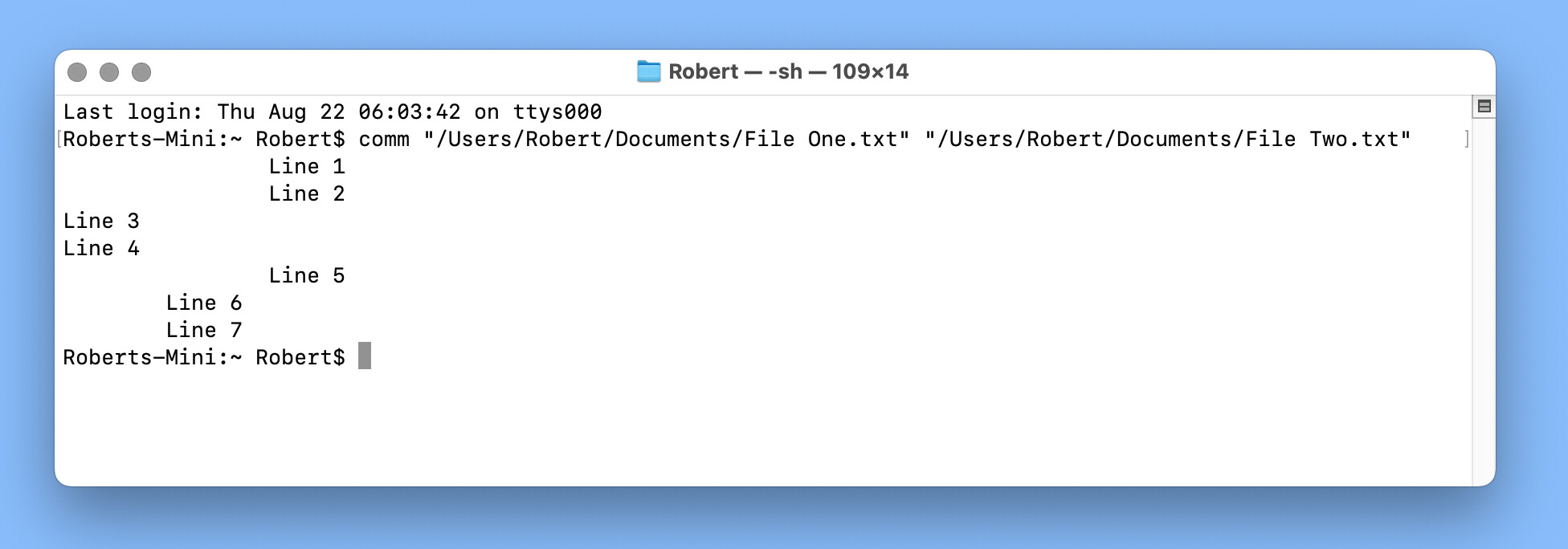The width and height of the screenshot is (1568, 549).
Task: Click the 'Last login' message line
Action: click(x=333, y=112)
